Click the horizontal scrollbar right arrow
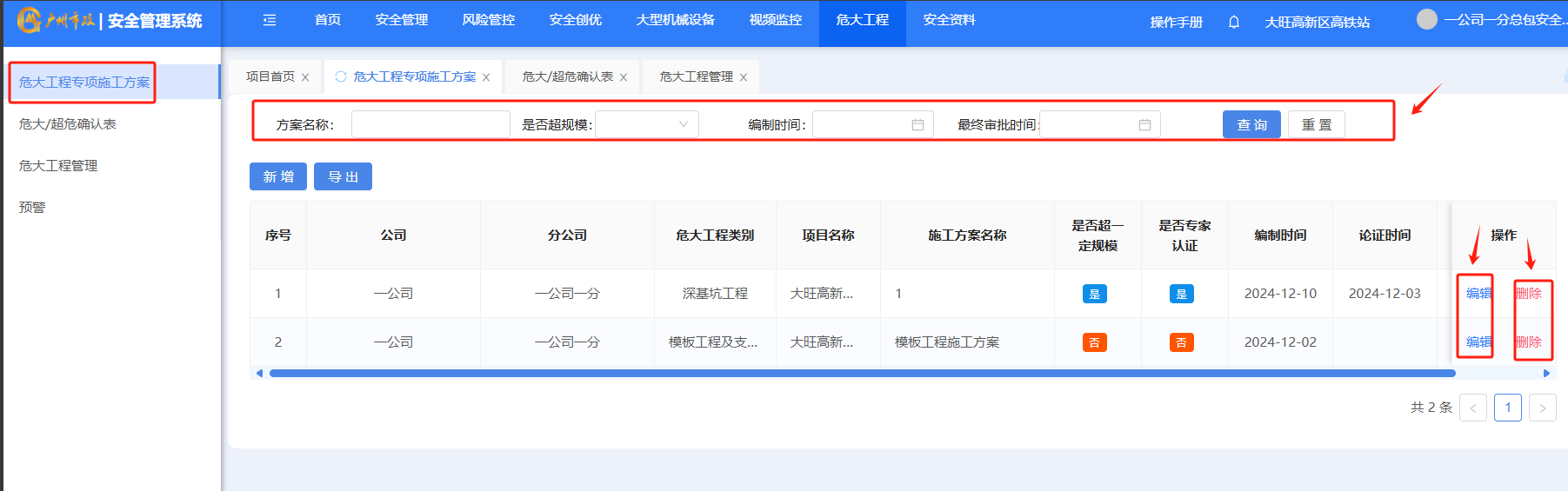Viewport: 1568px width, 491px height. [1546, 373]
